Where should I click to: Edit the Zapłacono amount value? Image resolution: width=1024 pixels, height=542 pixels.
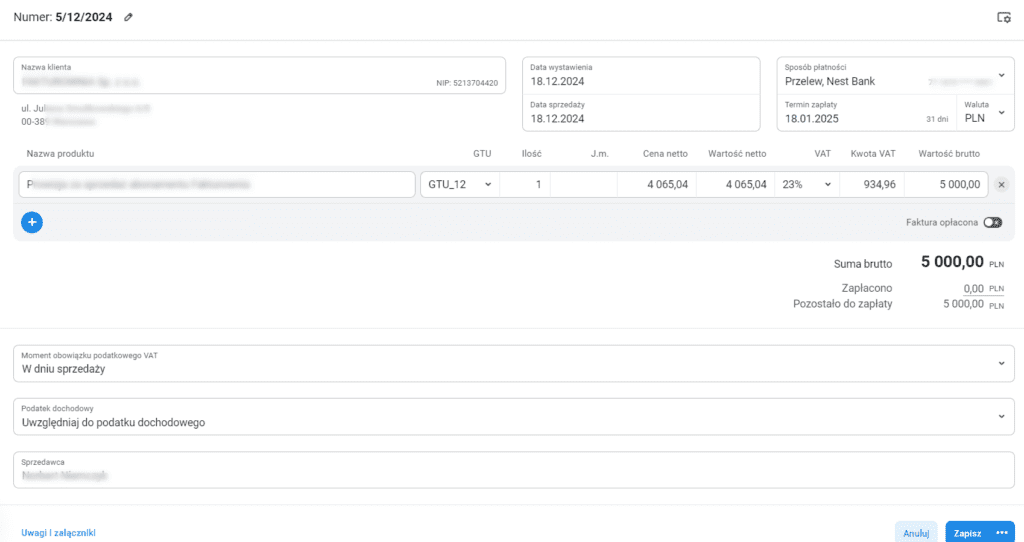click(966, 288)
